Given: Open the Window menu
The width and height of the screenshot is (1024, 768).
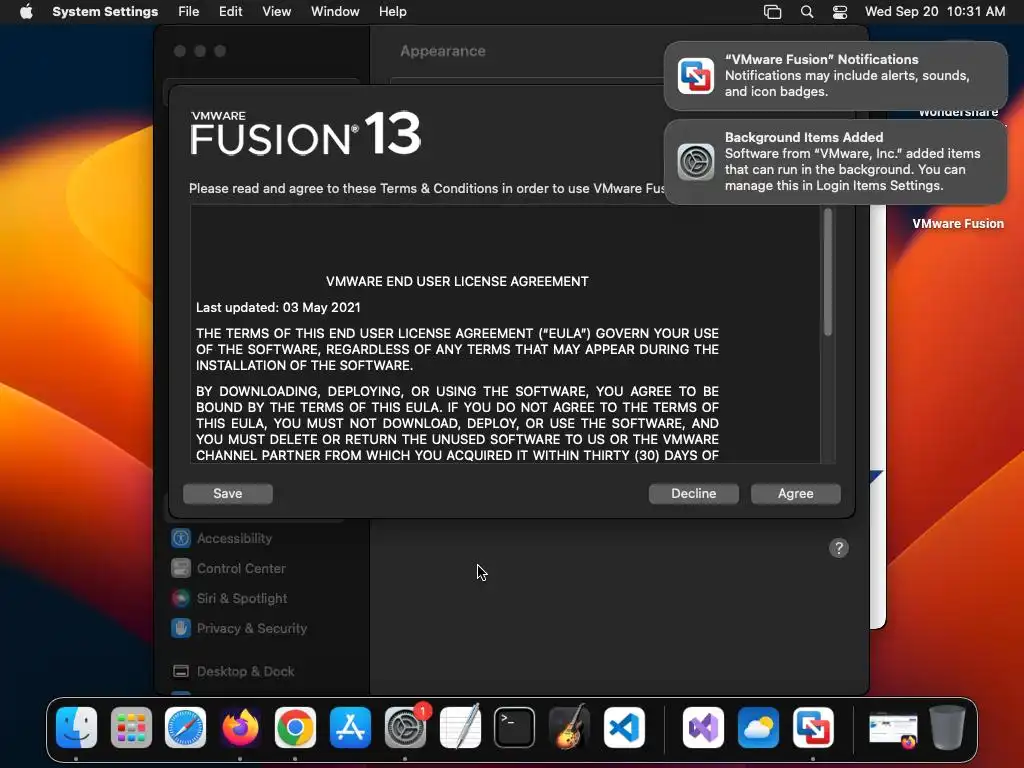Looking at the screenshot, I should (335, 12).
